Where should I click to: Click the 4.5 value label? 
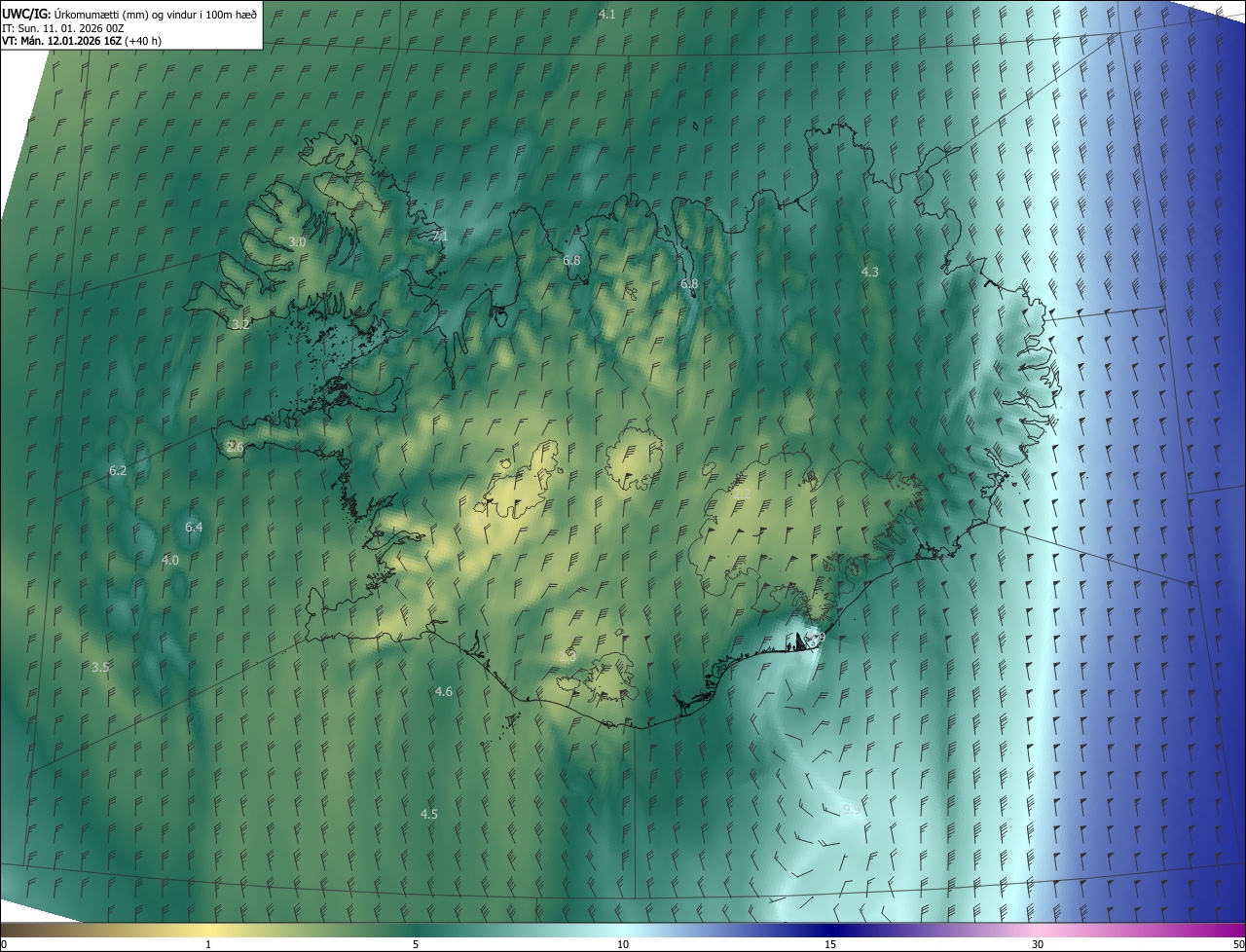pyautogui.click(x=428, y=814)
